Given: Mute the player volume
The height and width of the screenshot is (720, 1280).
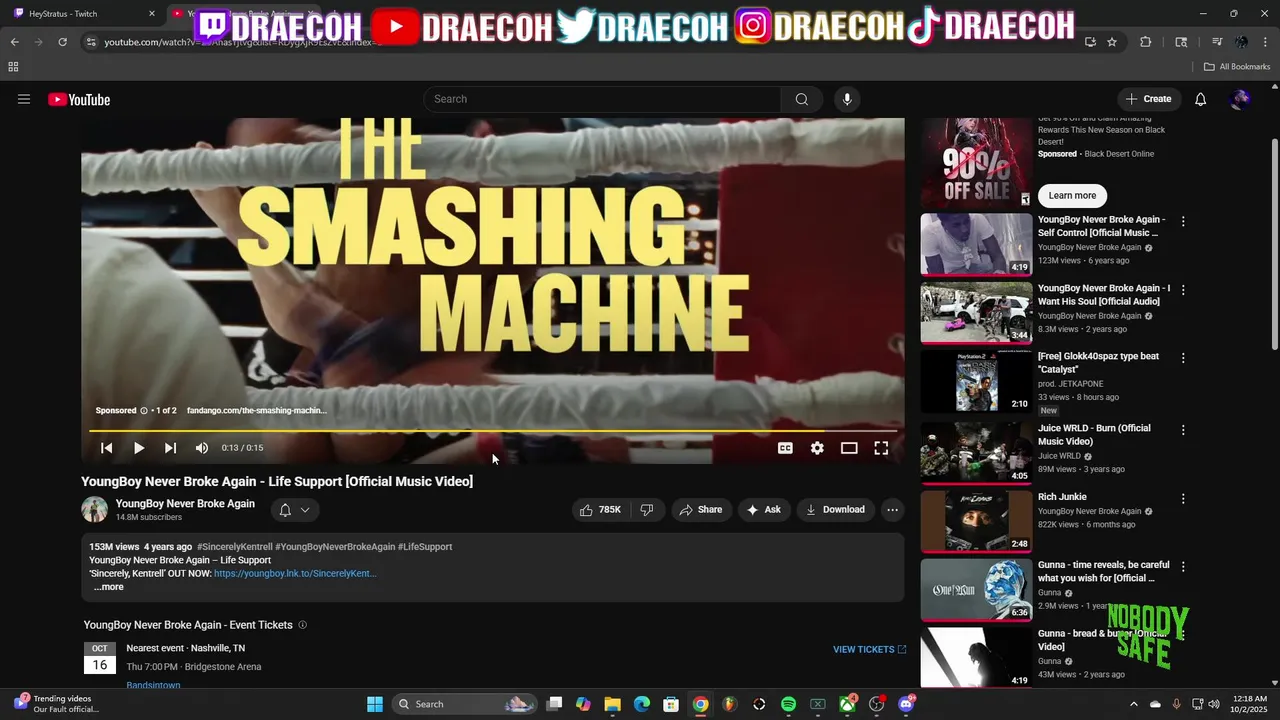Looking at the screenshot, I should point(202,448).
